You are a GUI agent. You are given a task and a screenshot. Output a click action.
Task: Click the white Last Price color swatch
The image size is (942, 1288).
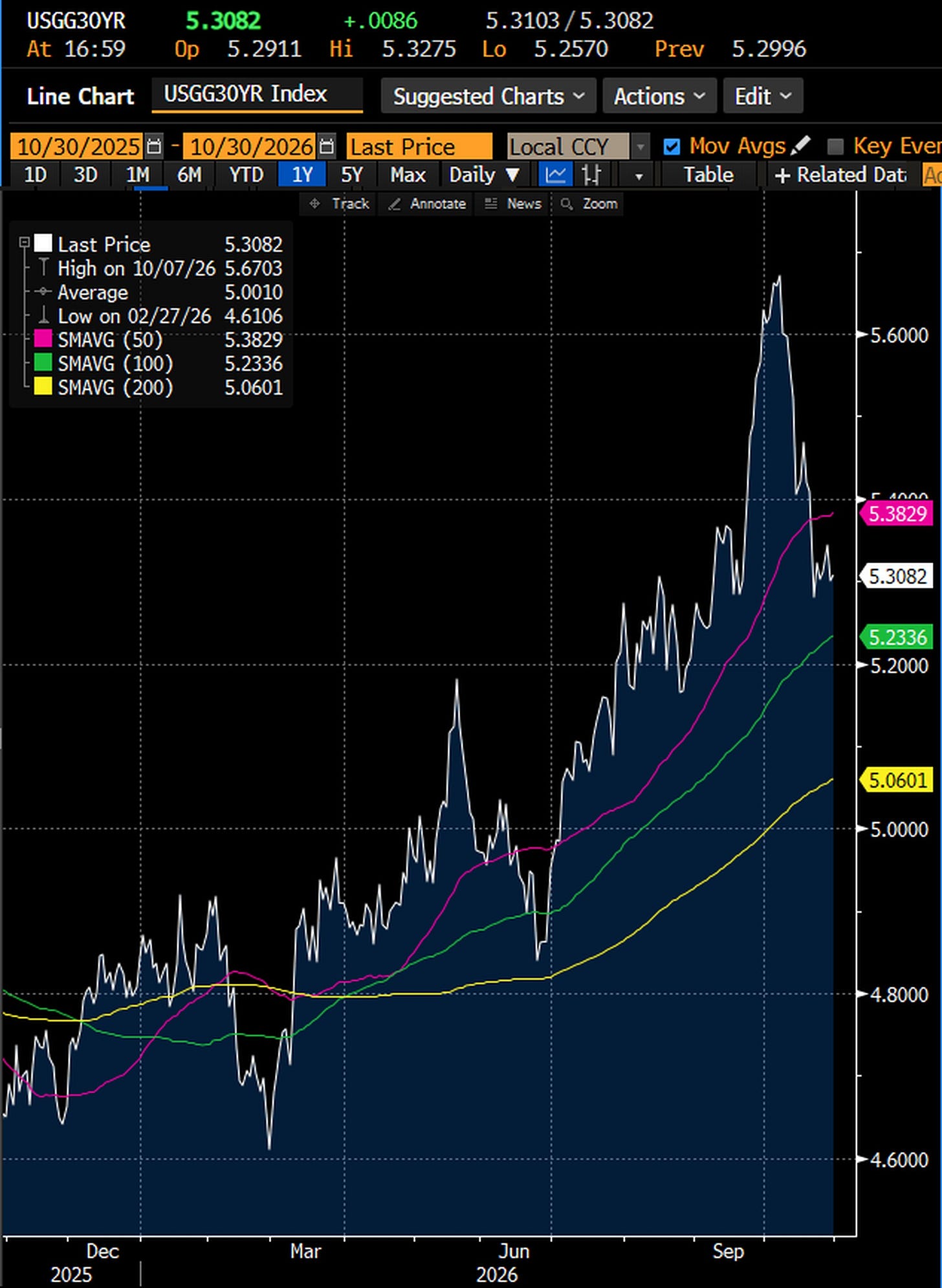[43, 243]
